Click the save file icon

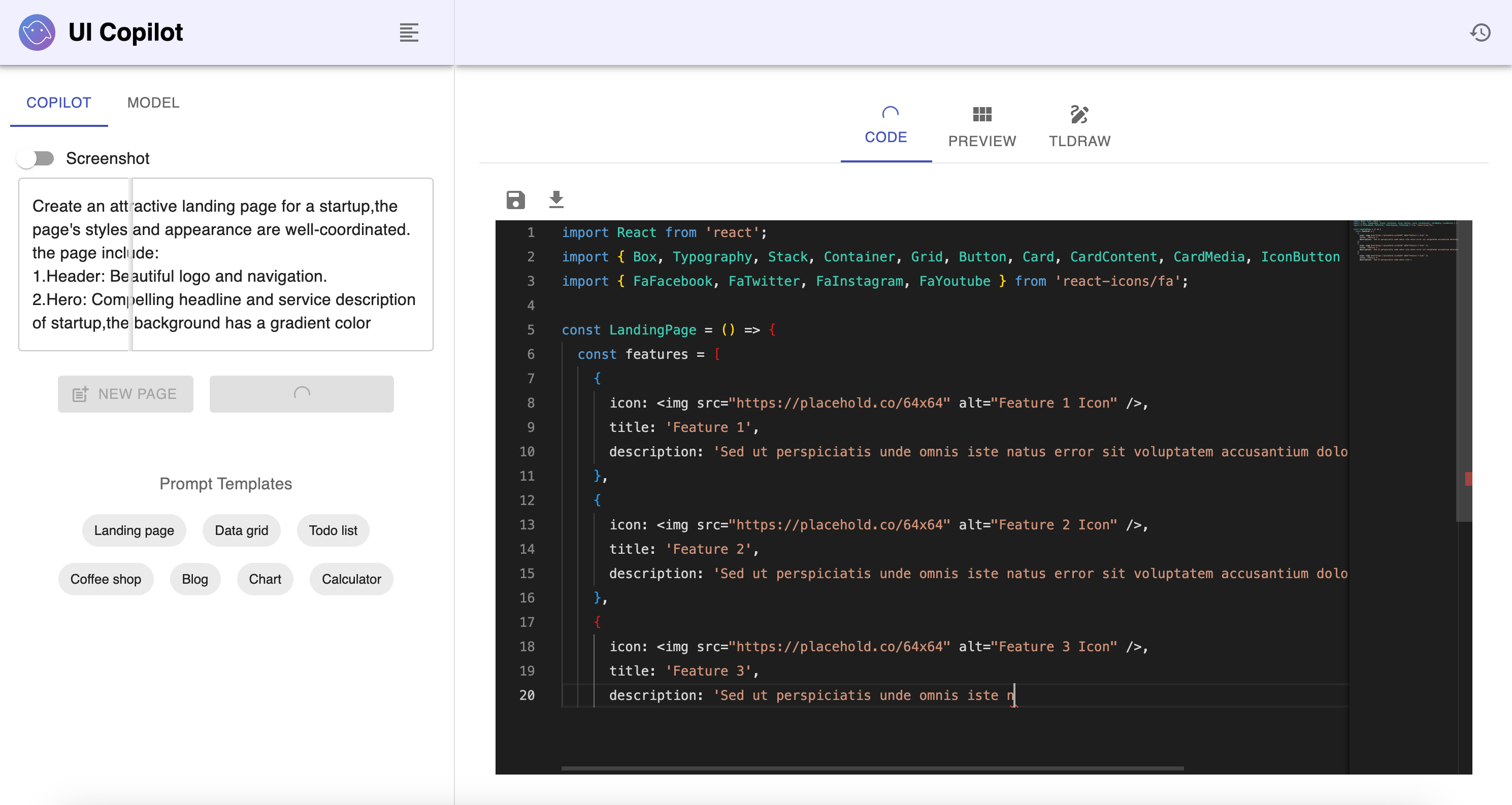[x=515, y=198]
